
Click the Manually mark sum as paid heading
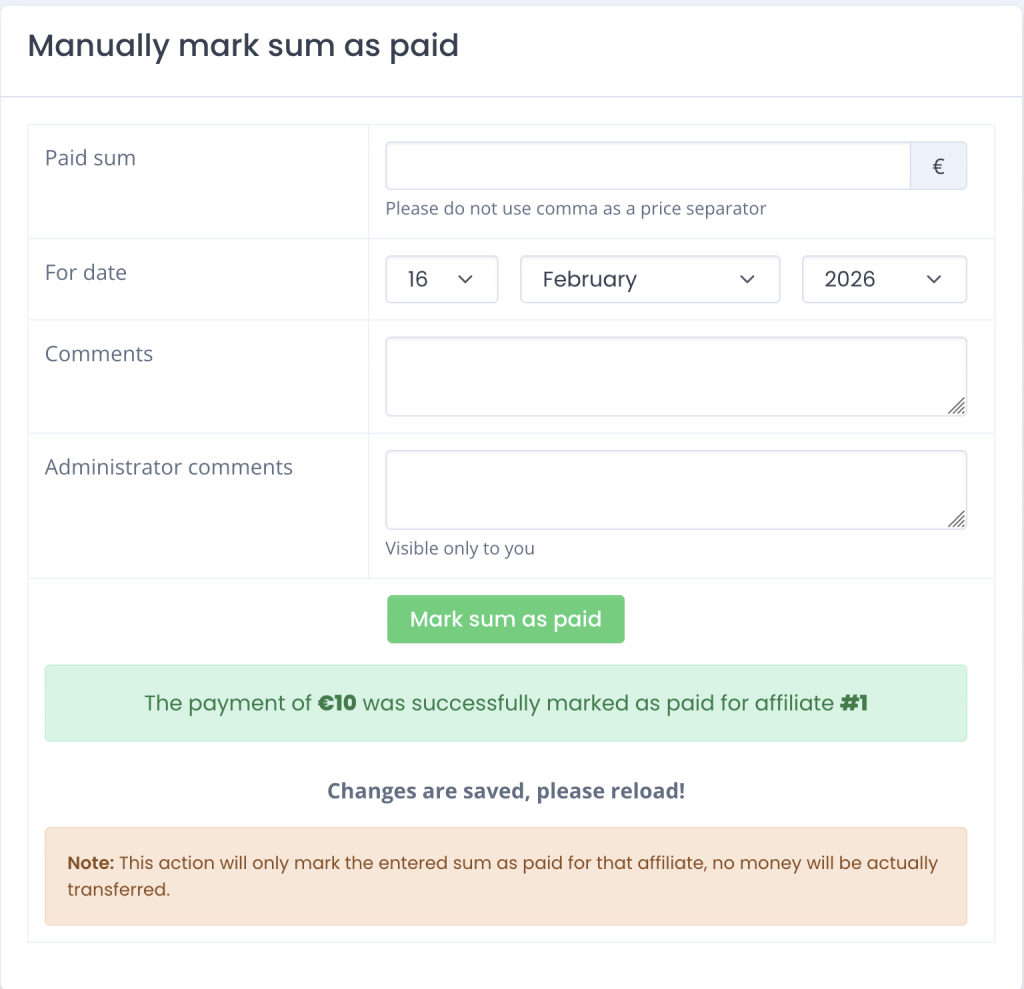pos(245,45)
